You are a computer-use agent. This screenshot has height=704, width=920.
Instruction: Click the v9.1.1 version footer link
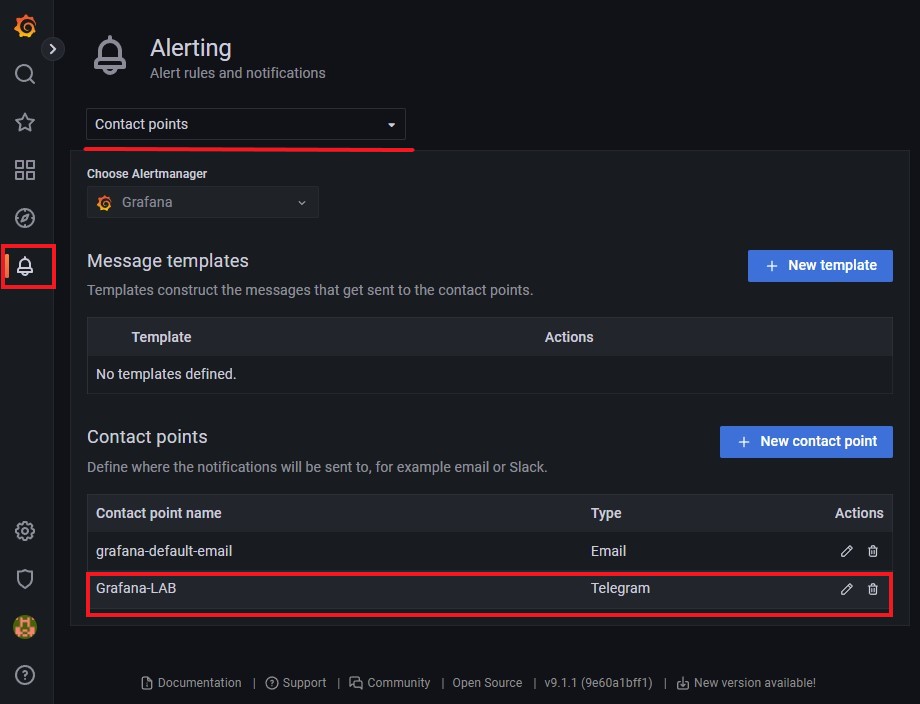pos(598,683)
